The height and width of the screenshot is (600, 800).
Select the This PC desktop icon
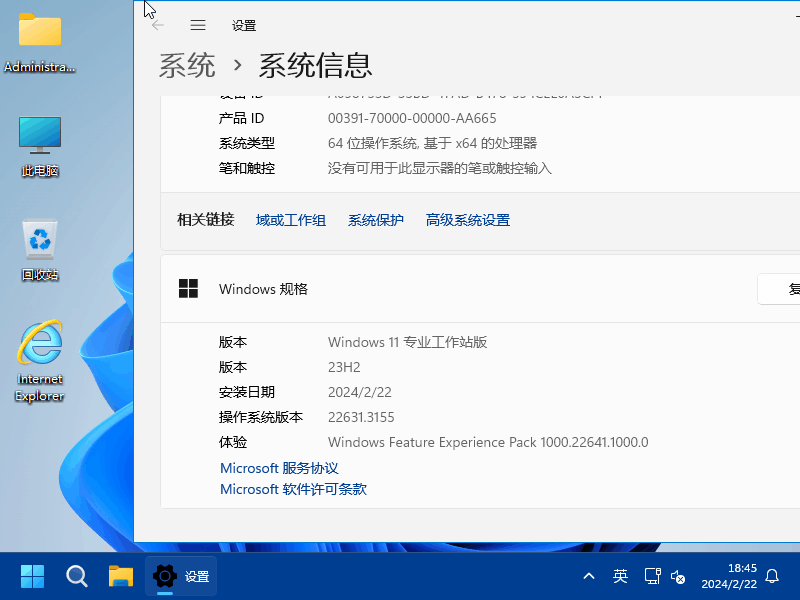40,147
